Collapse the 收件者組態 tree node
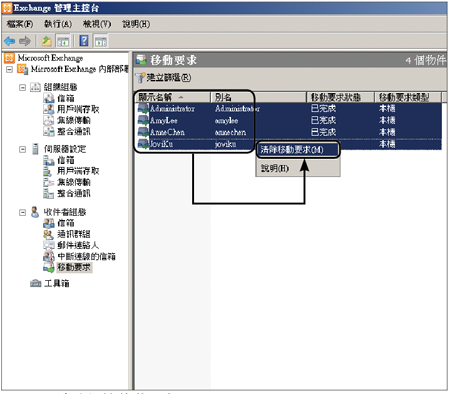The width and height of the screenshot is (450, 394). (22, 212)
